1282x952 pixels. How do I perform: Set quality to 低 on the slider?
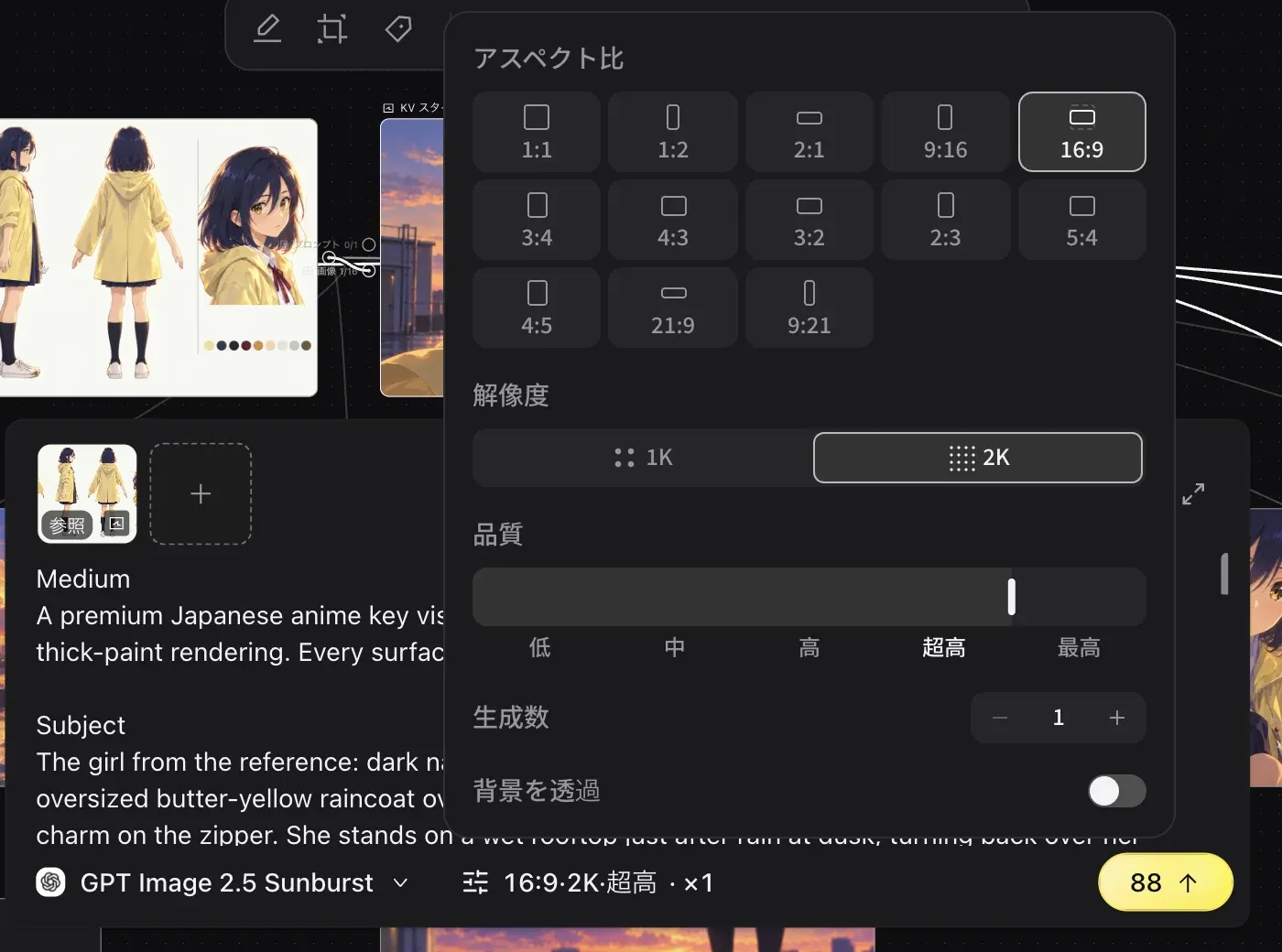click(x=540, y=648)
